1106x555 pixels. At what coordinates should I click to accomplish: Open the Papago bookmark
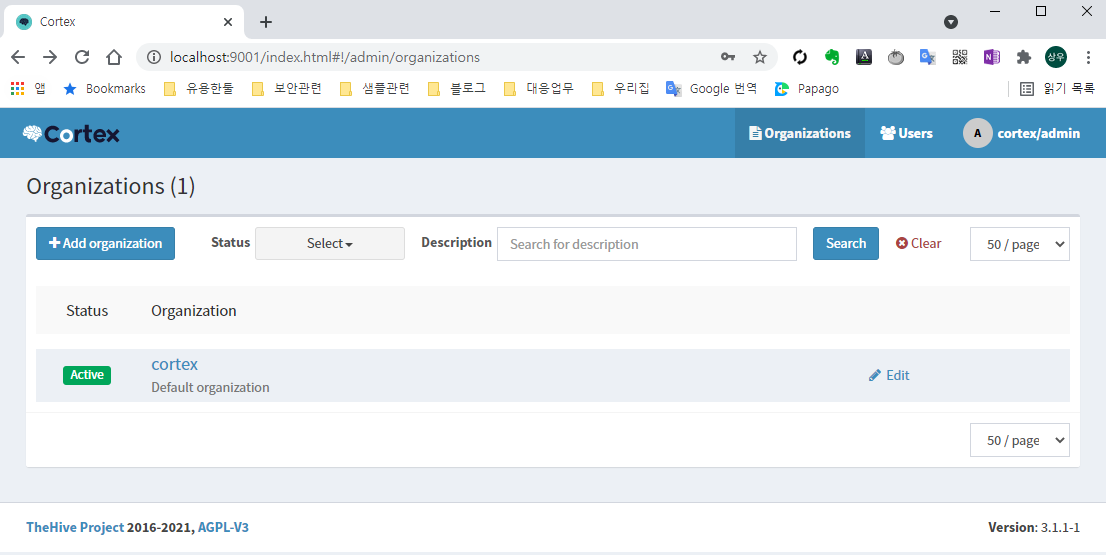point(807,89)
